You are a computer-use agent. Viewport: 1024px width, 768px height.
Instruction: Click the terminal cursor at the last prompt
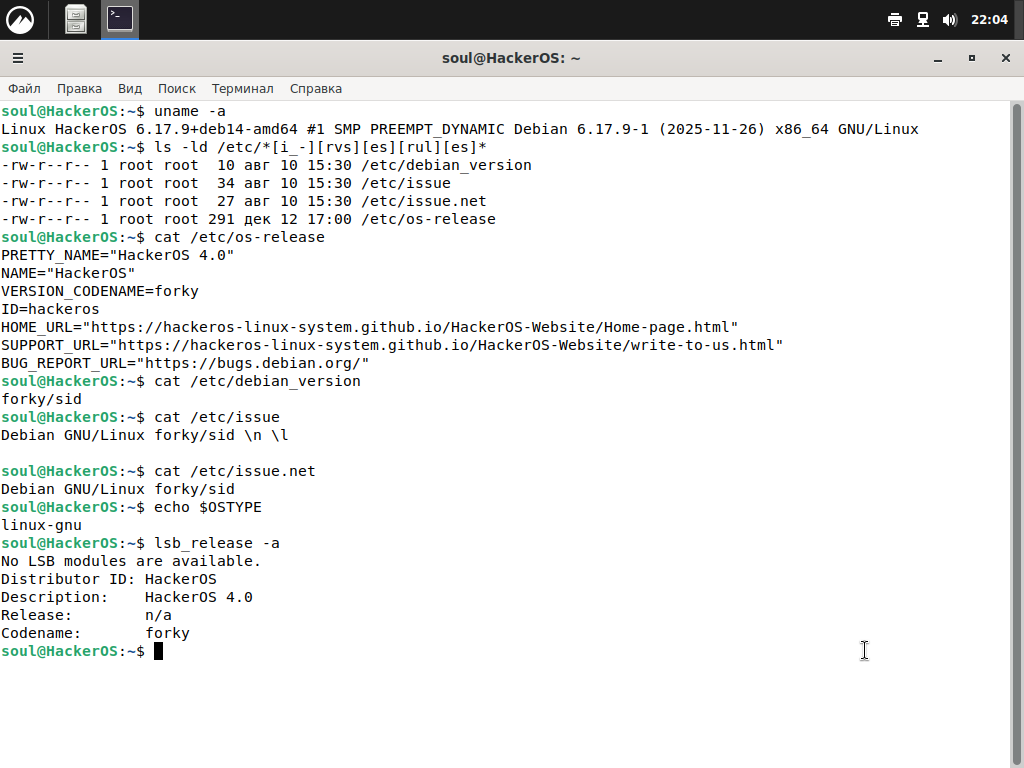tap(158, 651)
